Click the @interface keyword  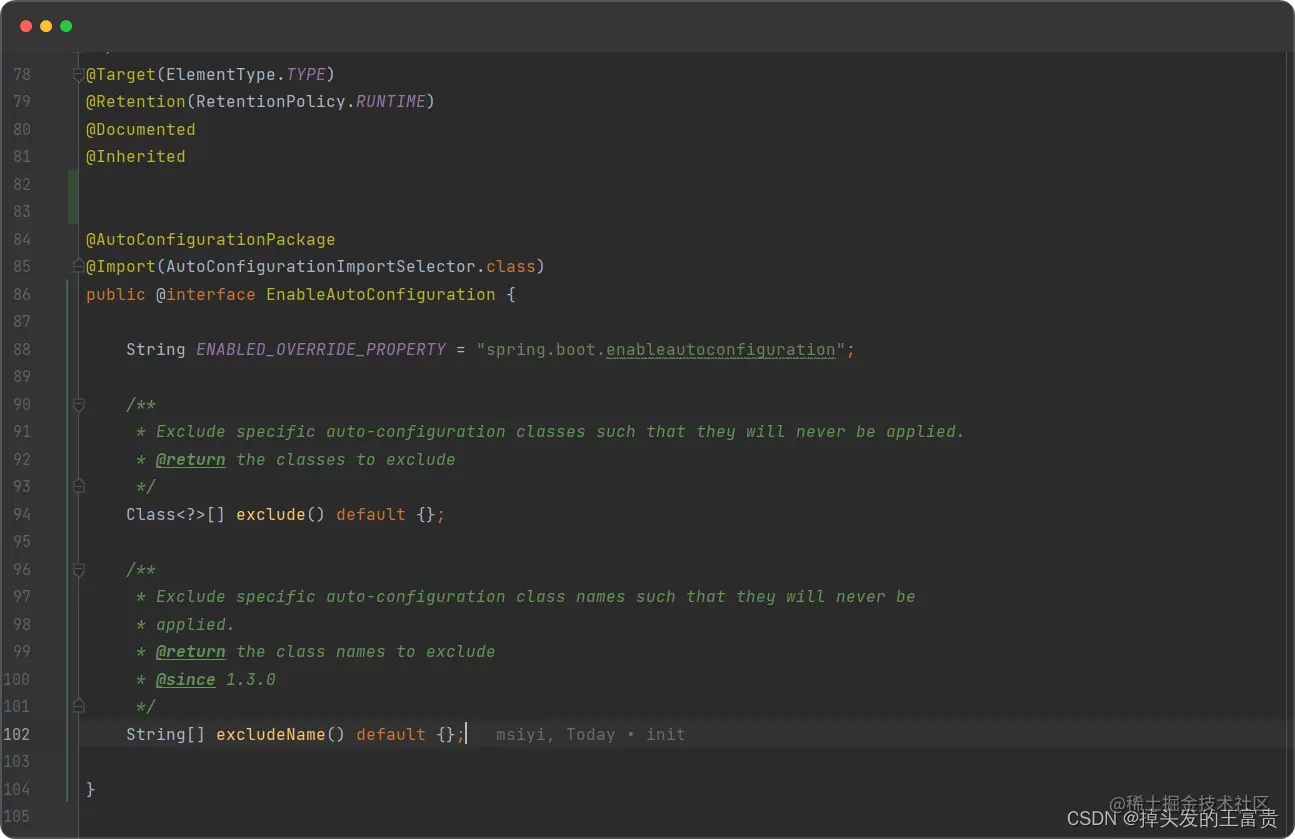(206, 295)
